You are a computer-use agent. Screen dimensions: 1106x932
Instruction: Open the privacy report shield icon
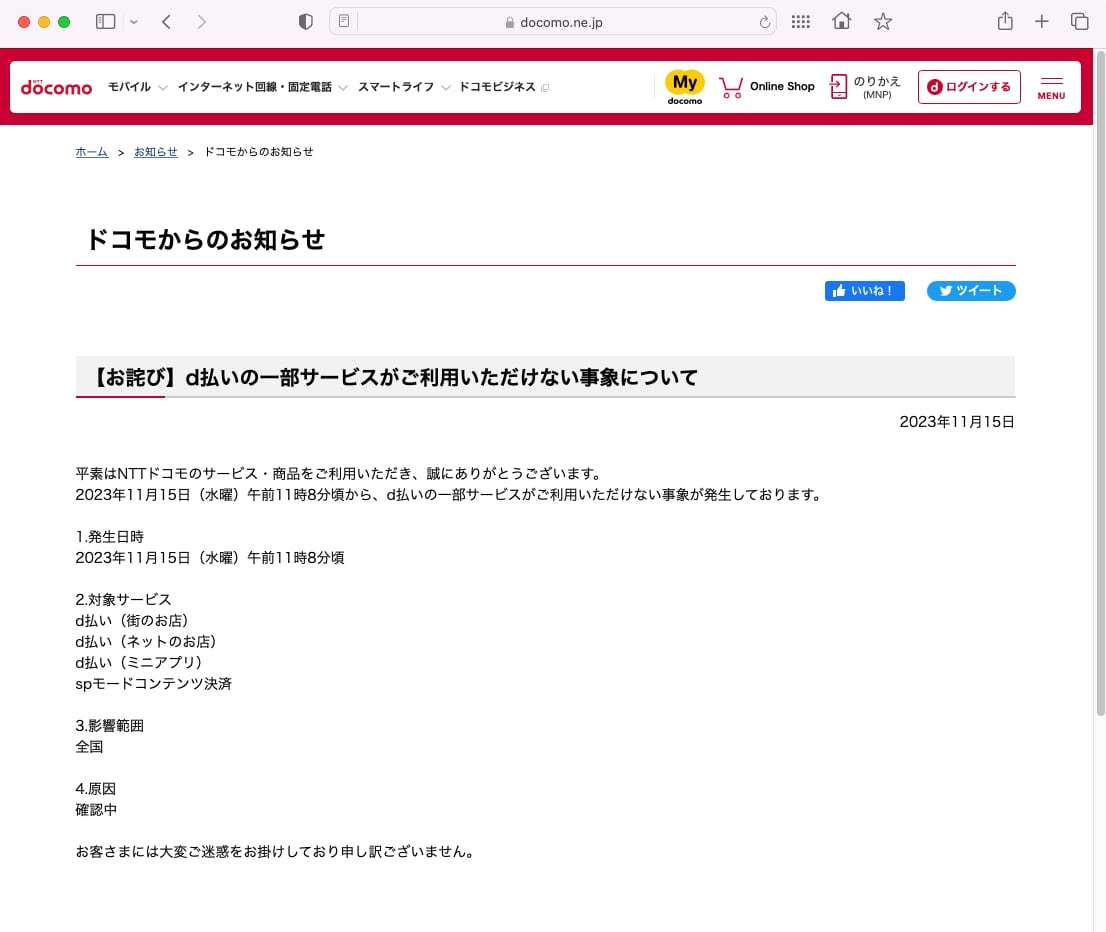click(x=305, y=22)
